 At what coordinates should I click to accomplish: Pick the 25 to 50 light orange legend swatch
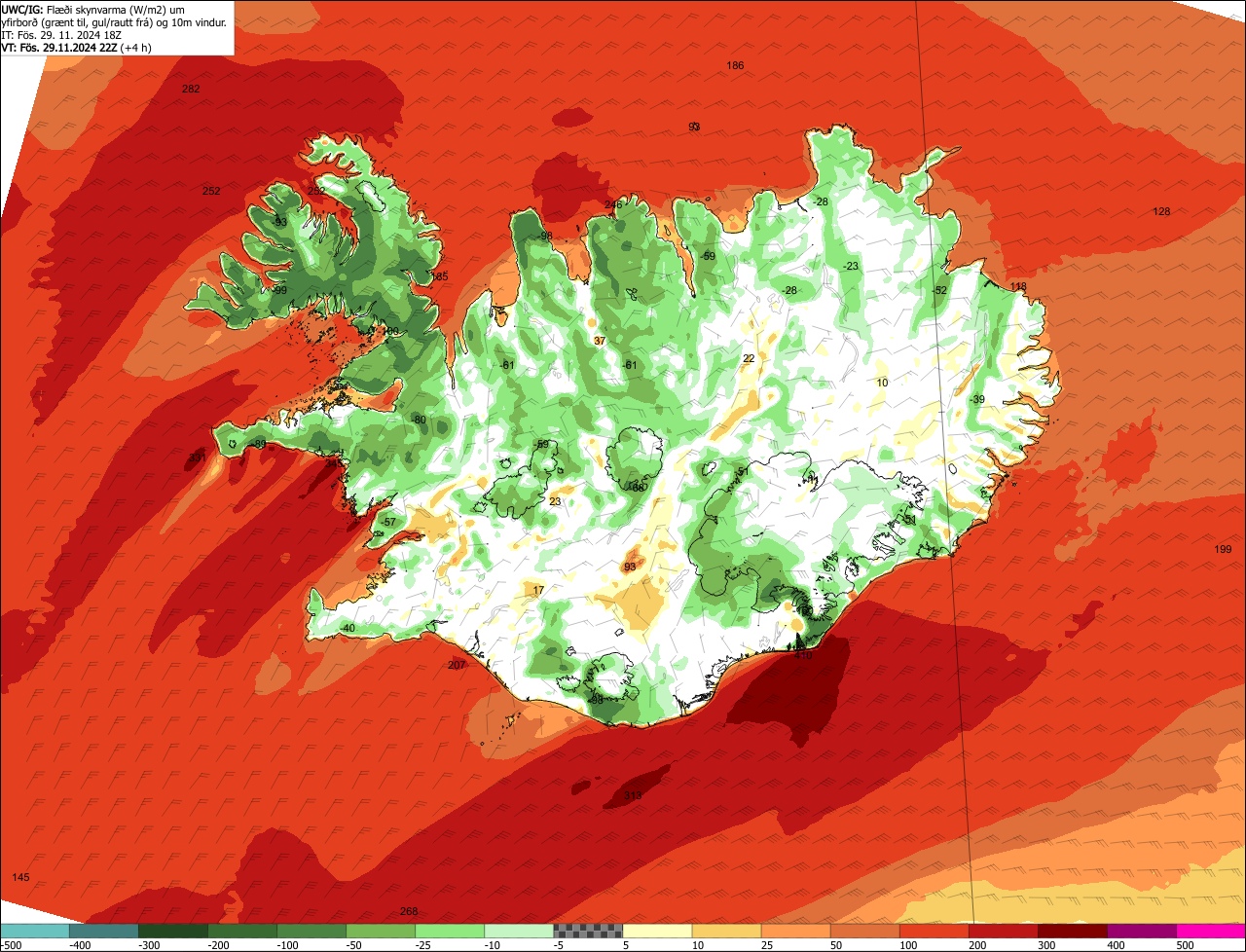(x=794, y=931)
